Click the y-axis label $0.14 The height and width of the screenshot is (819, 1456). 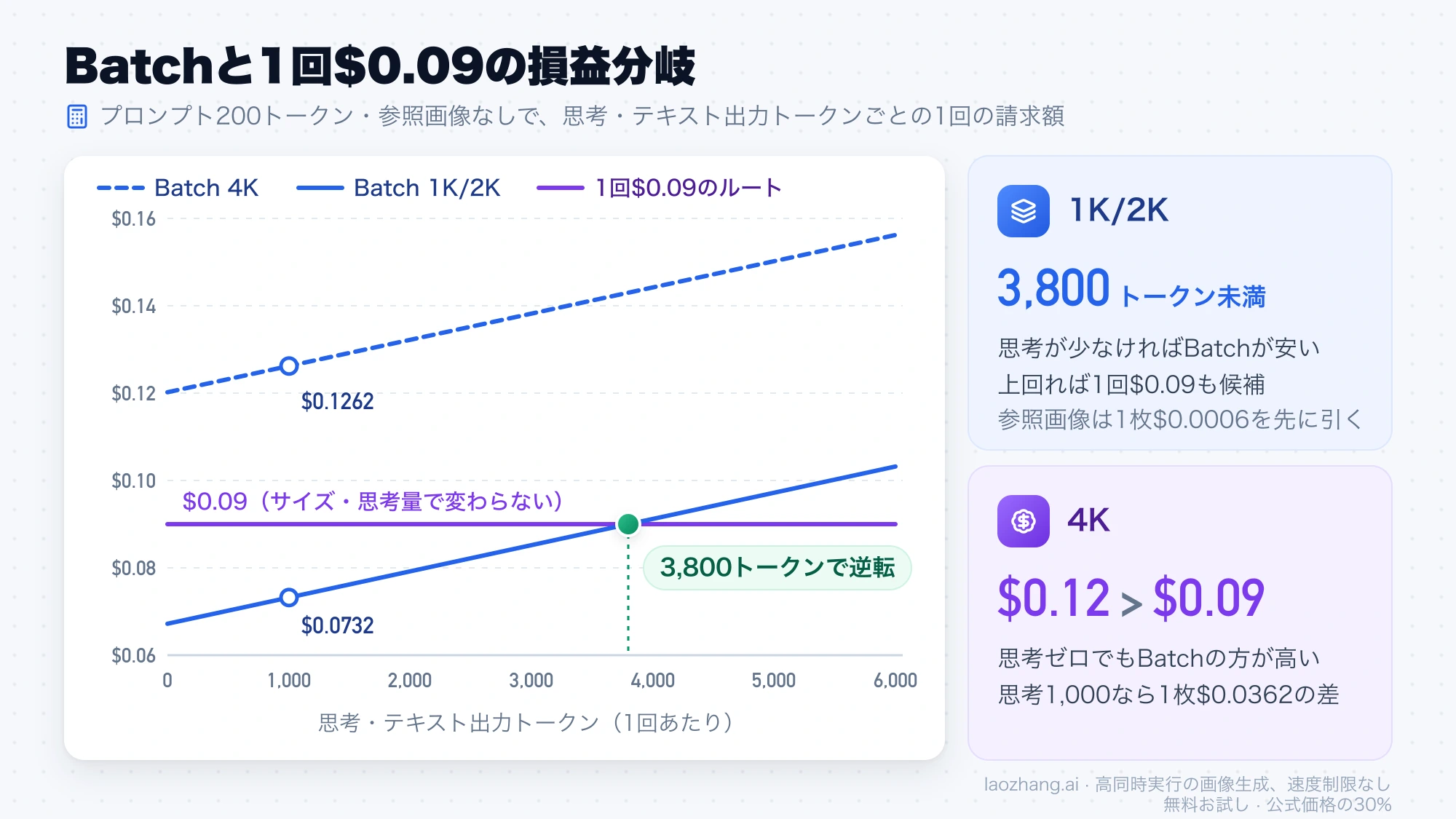[x=133, y=306]
